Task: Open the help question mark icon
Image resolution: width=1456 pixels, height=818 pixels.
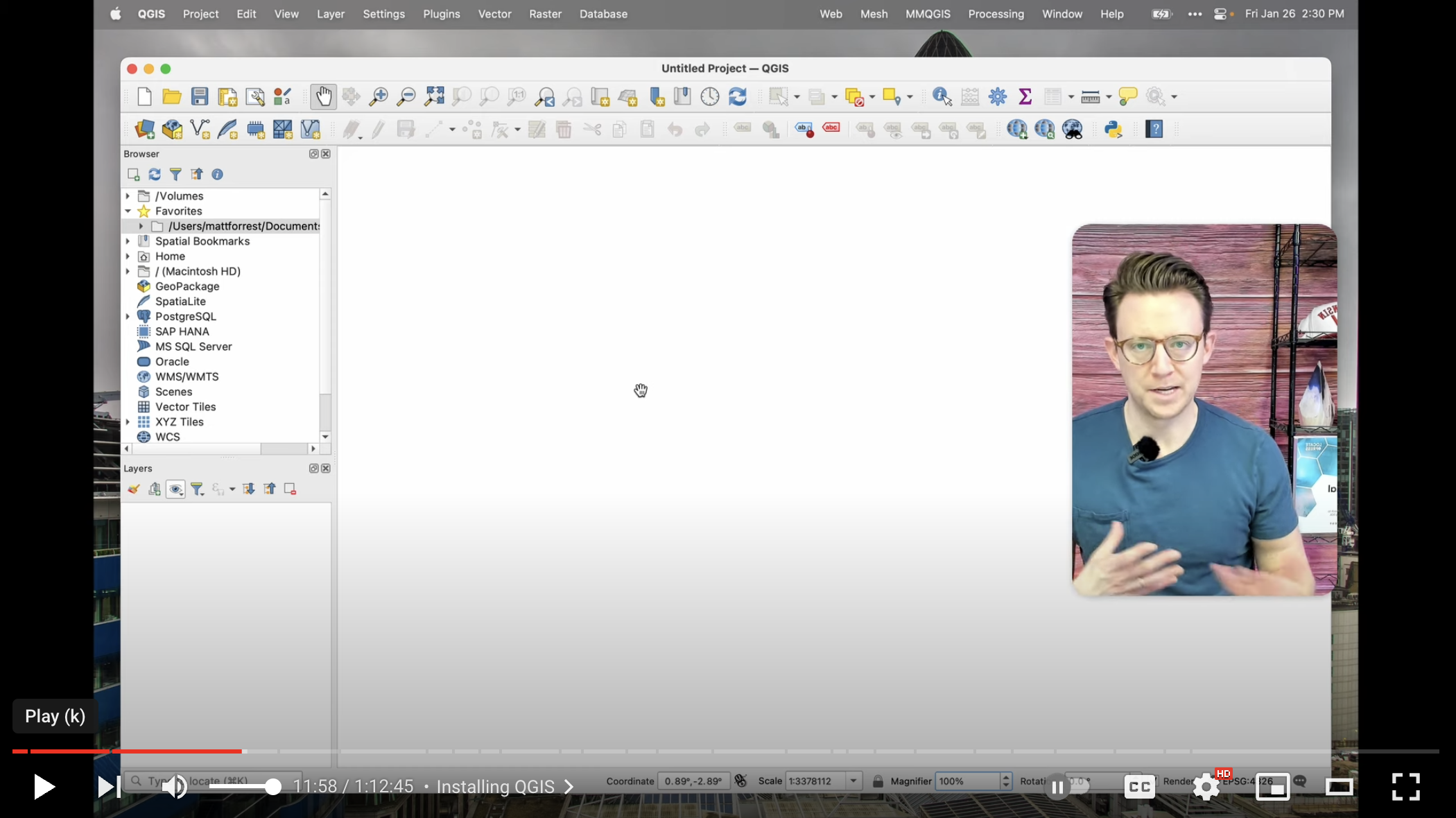Action: (1154, 129)
